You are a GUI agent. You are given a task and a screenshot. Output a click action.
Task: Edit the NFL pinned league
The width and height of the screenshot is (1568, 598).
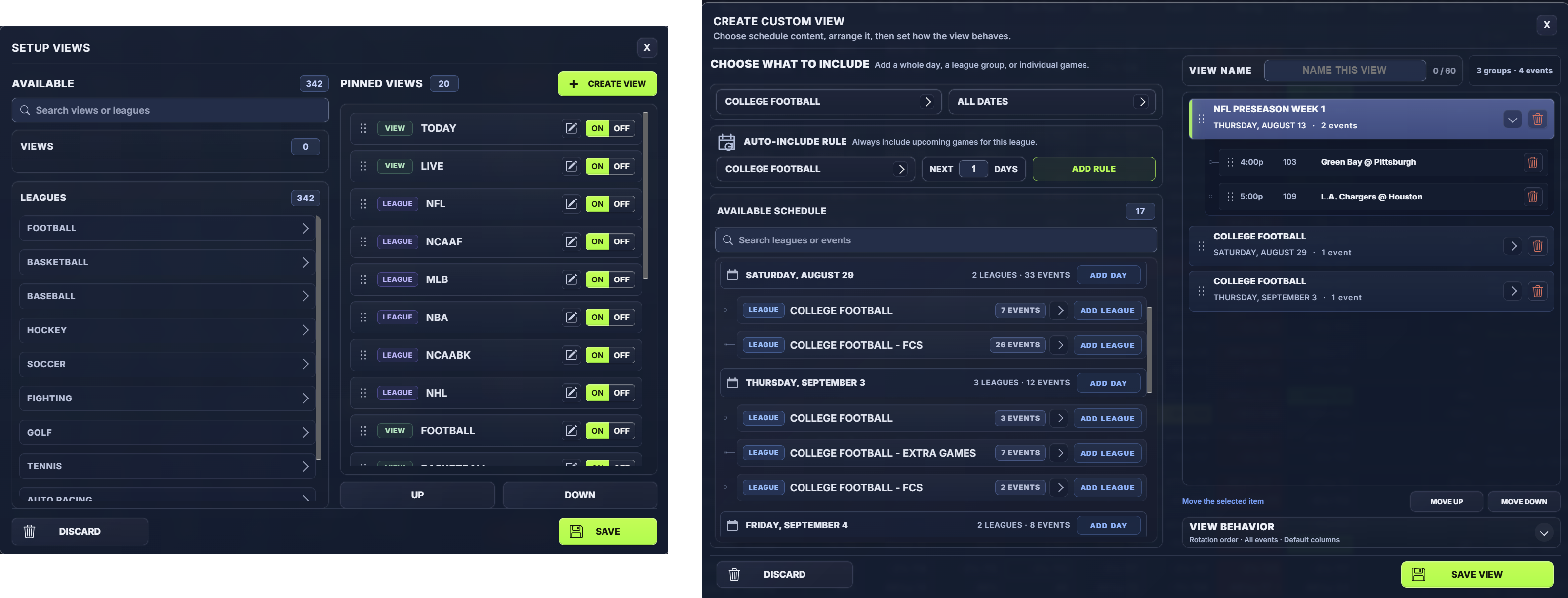tap(571, 204)
